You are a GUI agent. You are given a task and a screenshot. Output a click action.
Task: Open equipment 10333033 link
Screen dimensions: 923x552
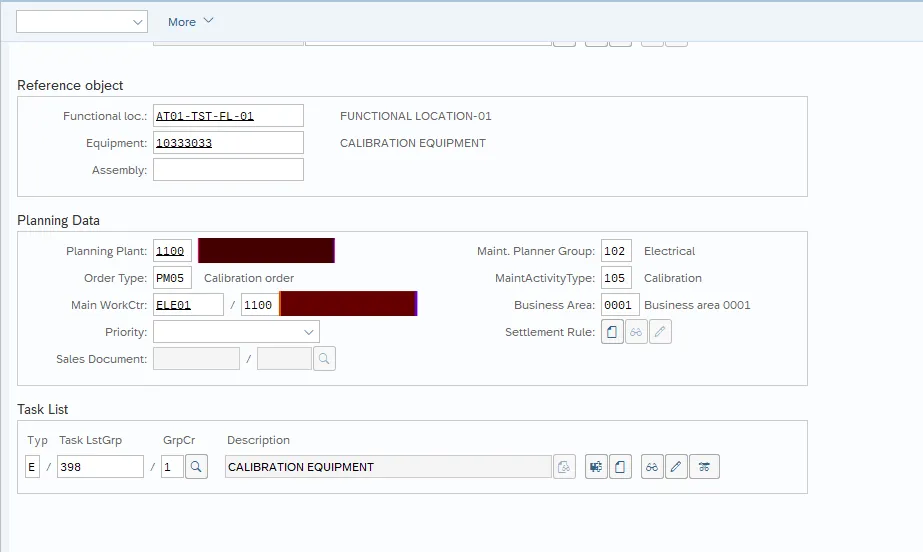[184, 143]
